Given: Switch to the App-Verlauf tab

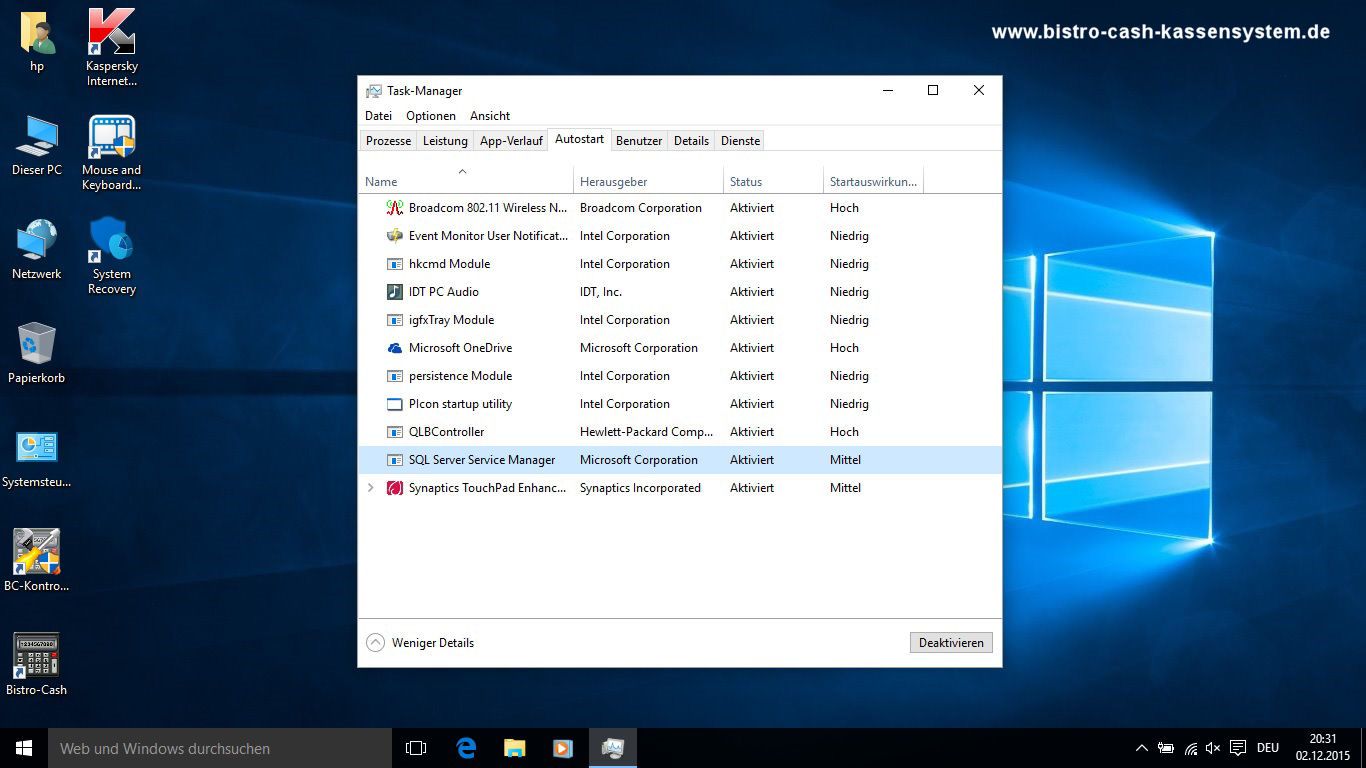Looking at the screenshot, I should tap(511, 141).
